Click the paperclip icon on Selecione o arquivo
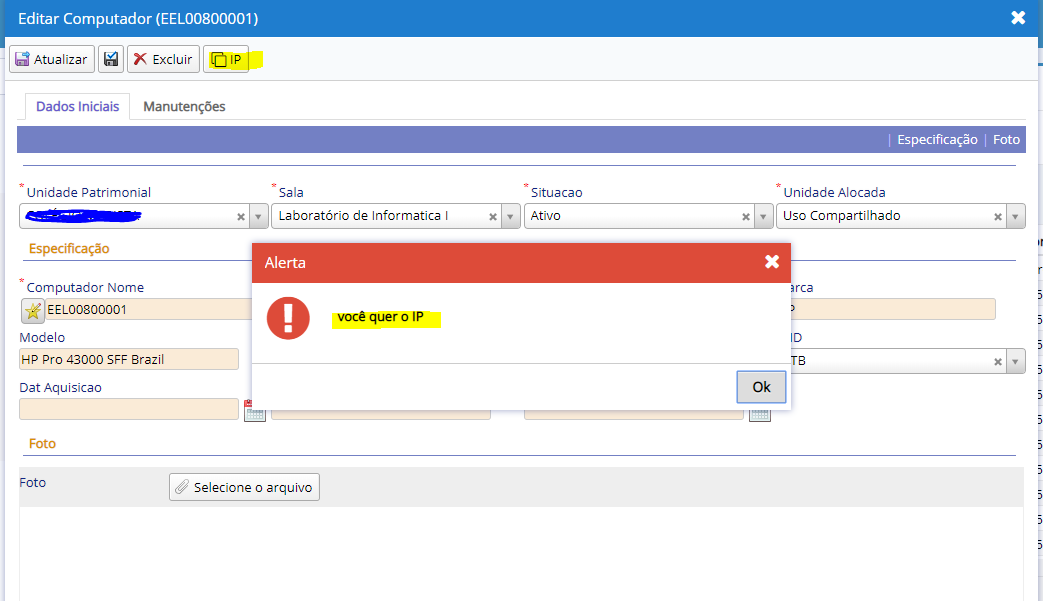The image size is (1043, 601). pos(181,487)
